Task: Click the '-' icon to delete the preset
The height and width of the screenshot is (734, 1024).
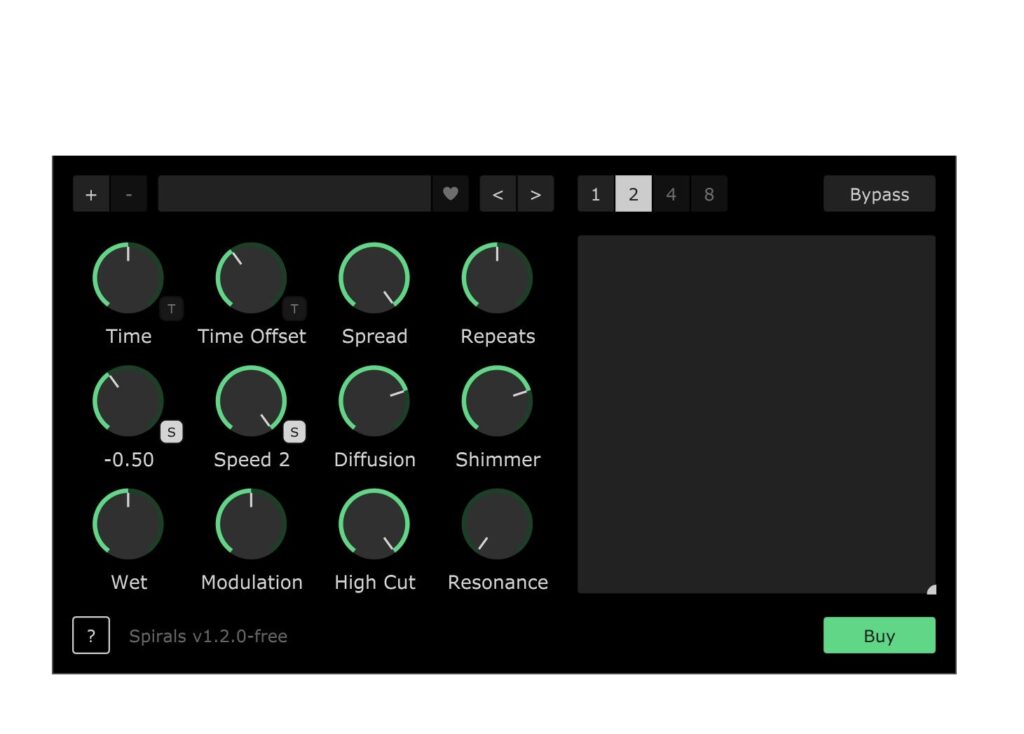Action: (x=129, y=194)
